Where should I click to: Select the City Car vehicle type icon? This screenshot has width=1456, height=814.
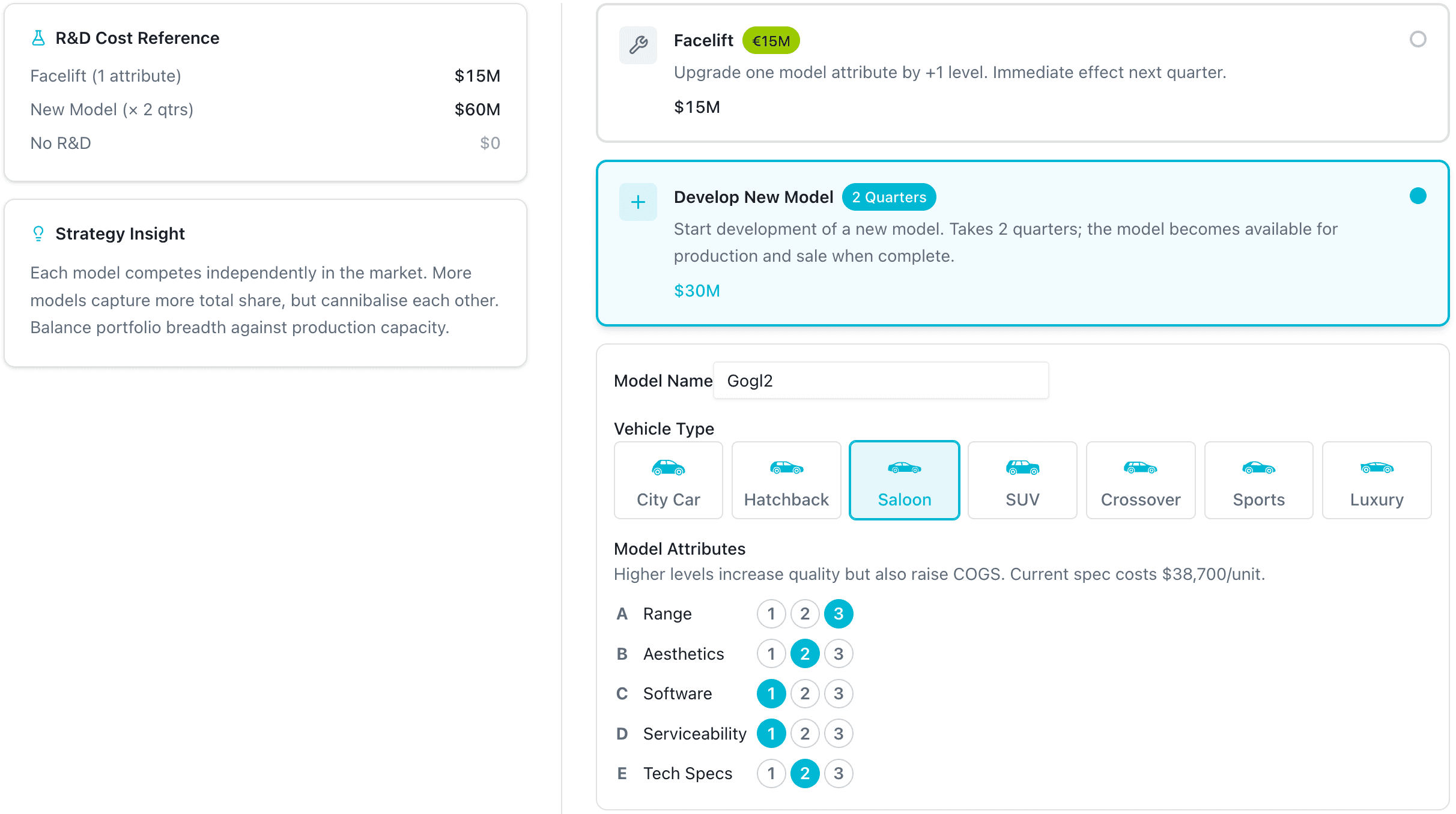click(x=668, y=468)
